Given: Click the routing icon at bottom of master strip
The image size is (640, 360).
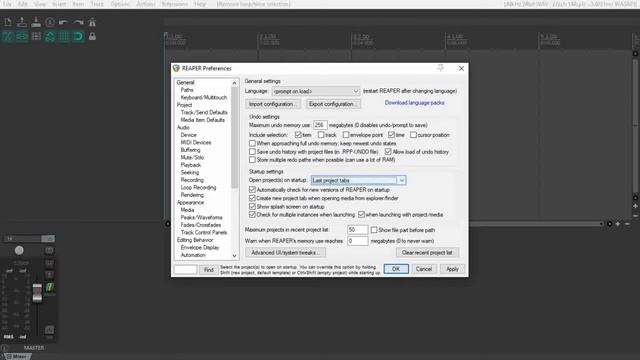Looking at the screenshot, I should (x=49, y=329).
